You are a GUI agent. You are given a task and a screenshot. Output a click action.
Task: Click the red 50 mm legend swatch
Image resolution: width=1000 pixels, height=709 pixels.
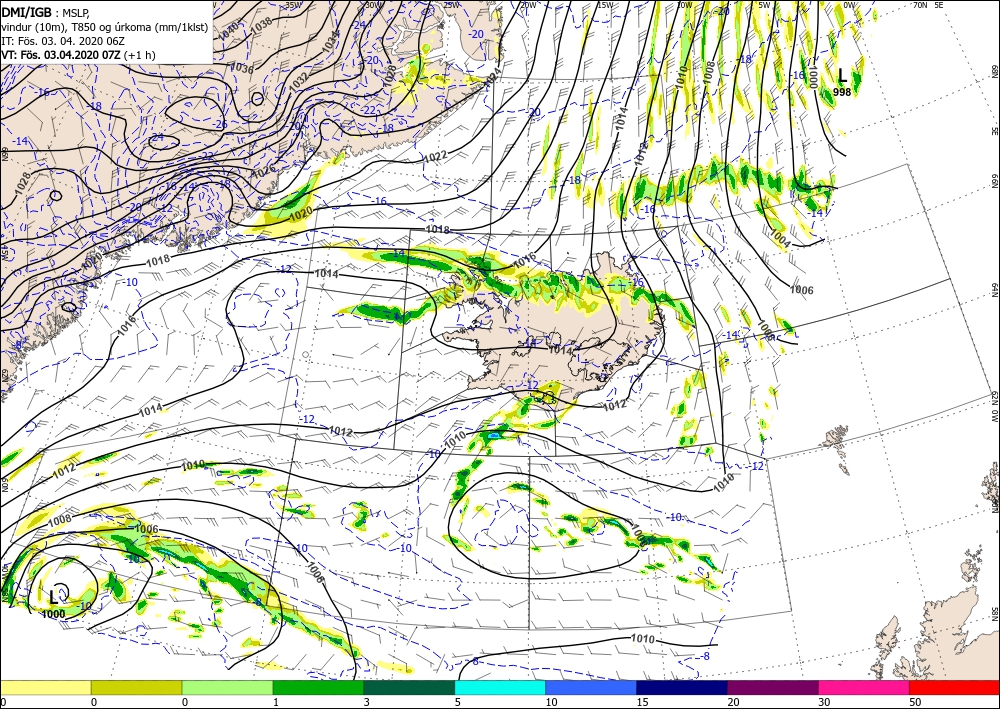pos(954,687)
